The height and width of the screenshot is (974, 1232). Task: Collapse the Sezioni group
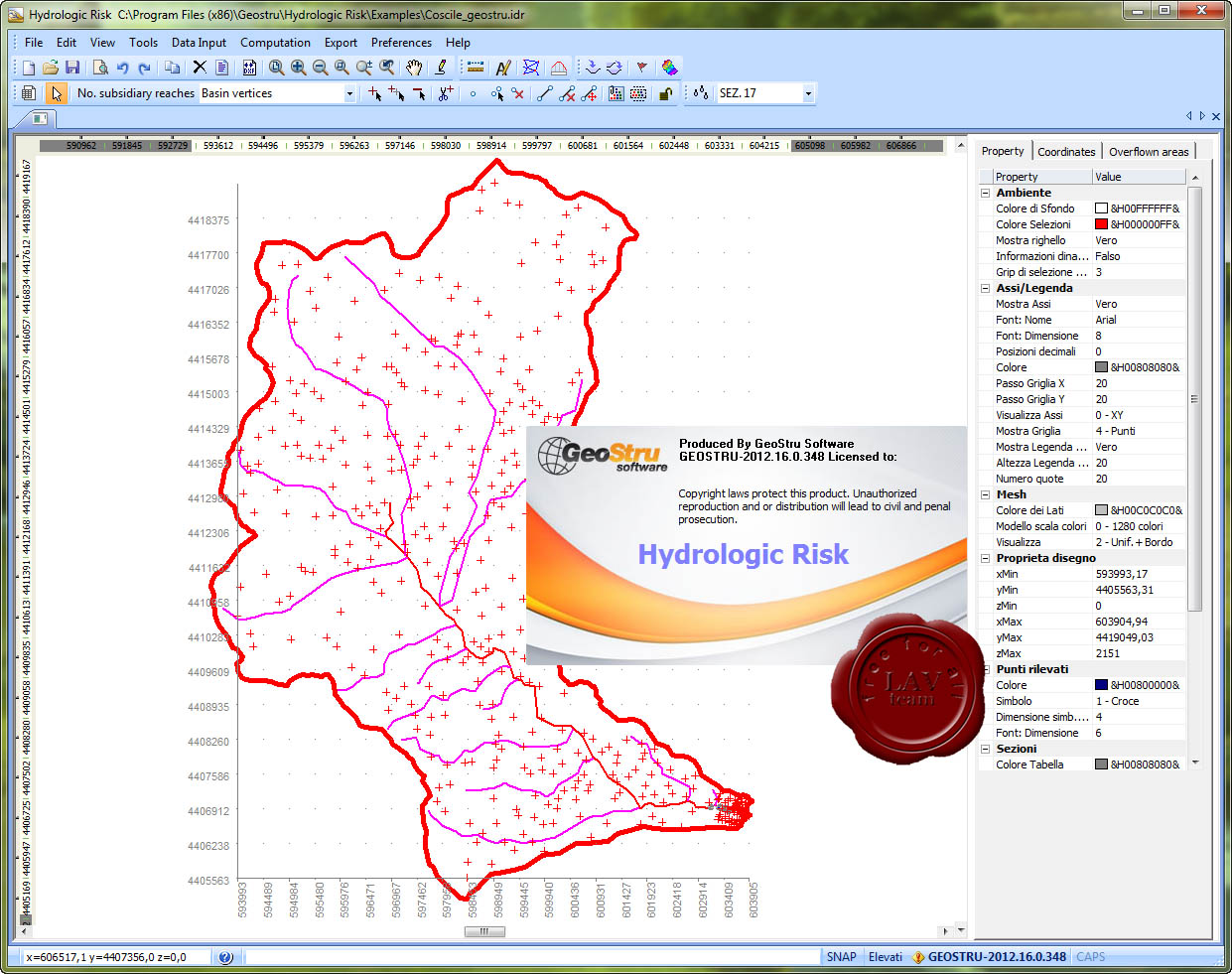pyautogui.click(x=986, y=749)
